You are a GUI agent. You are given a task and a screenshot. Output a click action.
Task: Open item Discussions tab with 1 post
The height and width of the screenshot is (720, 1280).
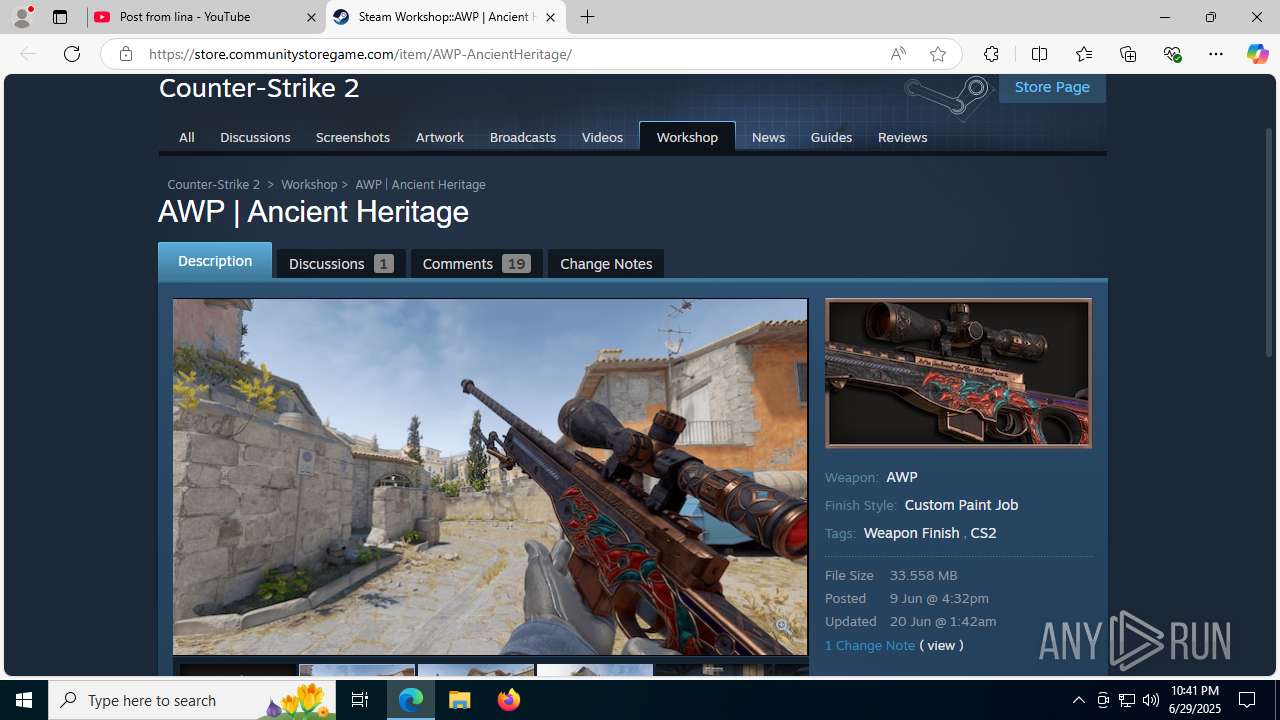point(341,264)
